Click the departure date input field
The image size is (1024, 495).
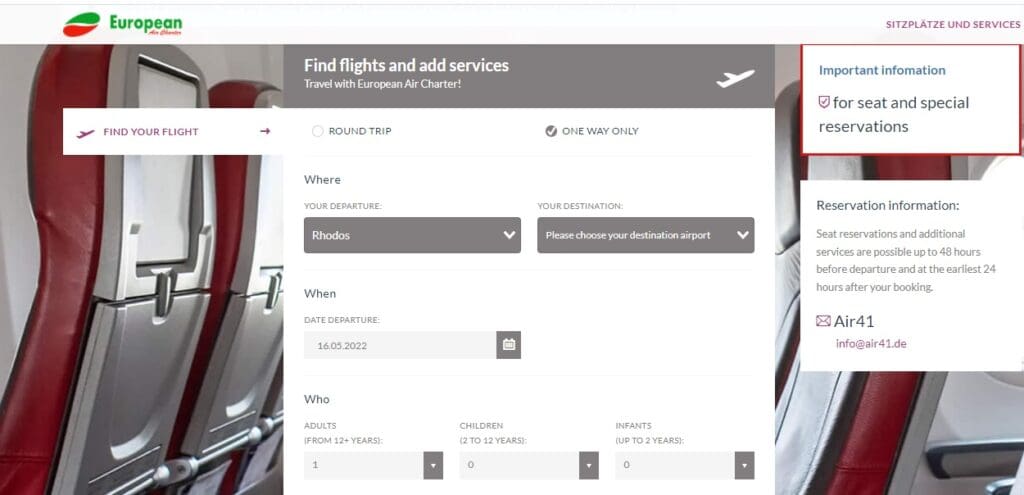coord(400,345)
